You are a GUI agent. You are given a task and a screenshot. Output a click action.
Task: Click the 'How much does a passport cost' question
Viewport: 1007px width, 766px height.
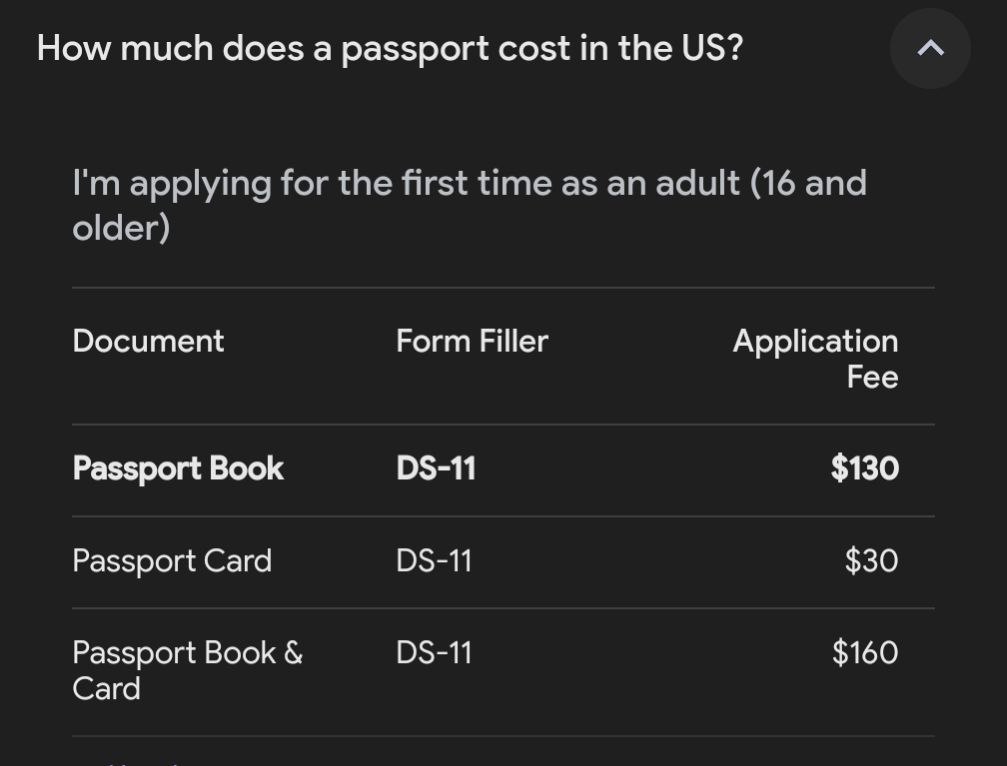point(389,48)
